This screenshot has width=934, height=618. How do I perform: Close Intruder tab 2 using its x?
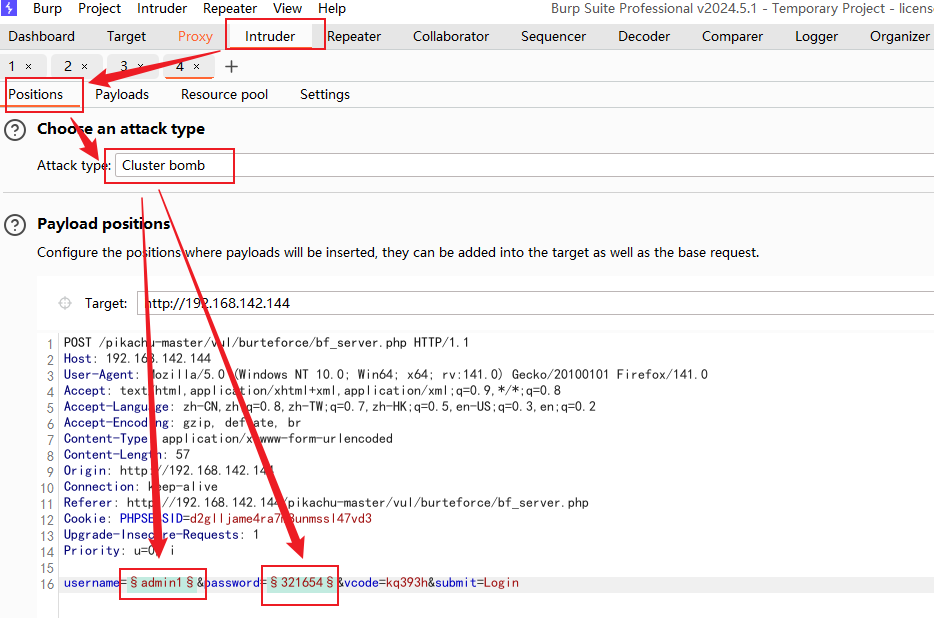click(84, 67)
